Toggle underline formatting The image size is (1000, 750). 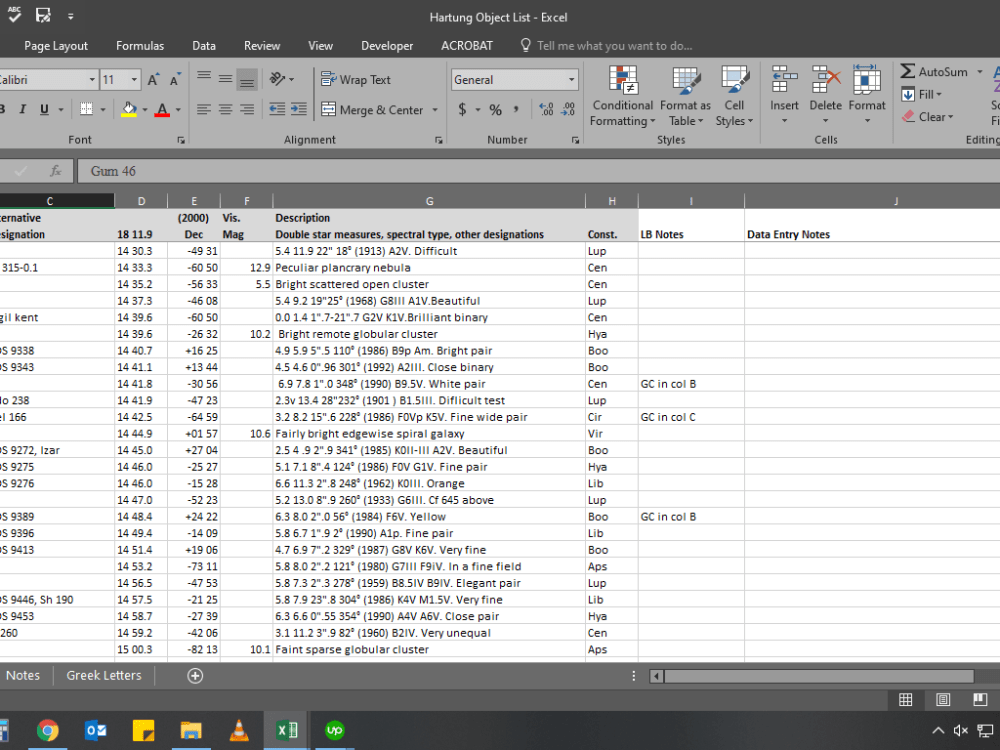(x=44, y=110)
